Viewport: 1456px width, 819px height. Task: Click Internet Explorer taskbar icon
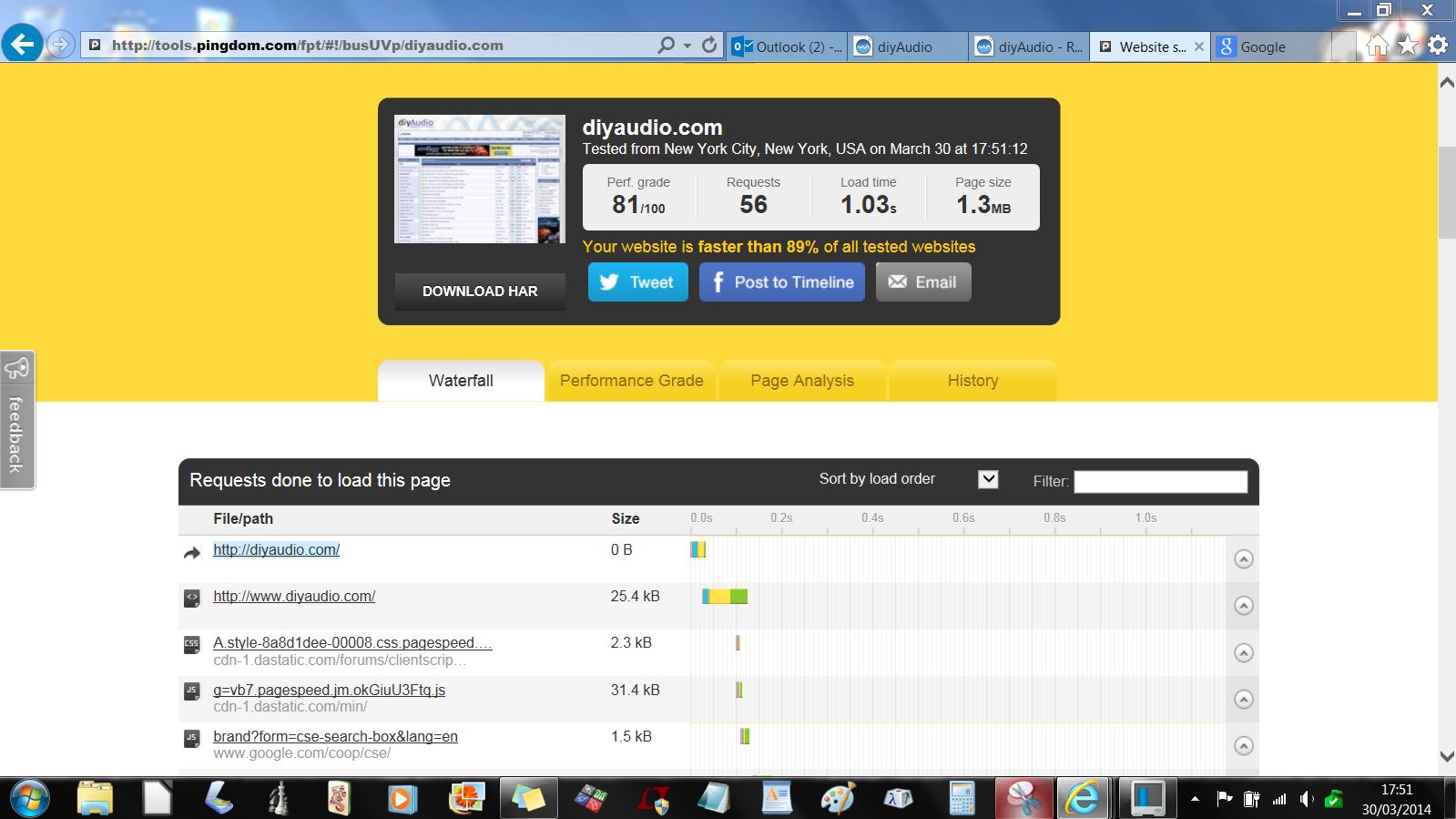pyautogui.click(x=1083, y=799)
